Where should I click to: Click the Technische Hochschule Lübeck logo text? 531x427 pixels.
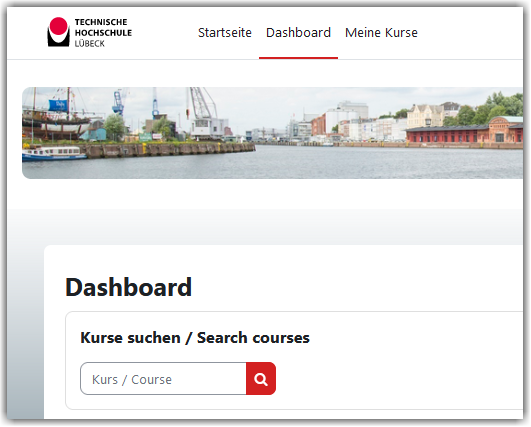pos(103,33)
